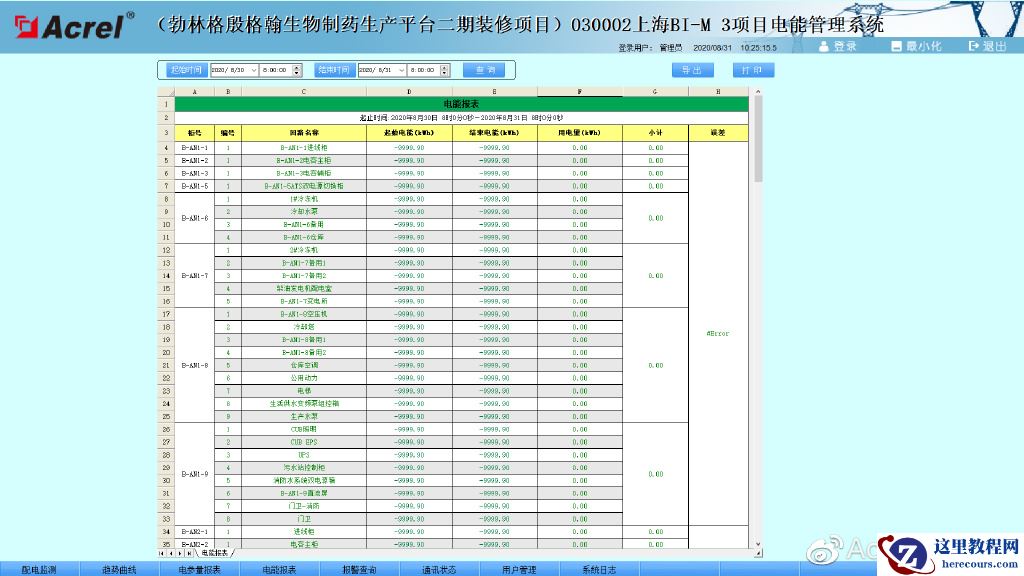Click the 回路名称 column heading cell

[304, 133]
